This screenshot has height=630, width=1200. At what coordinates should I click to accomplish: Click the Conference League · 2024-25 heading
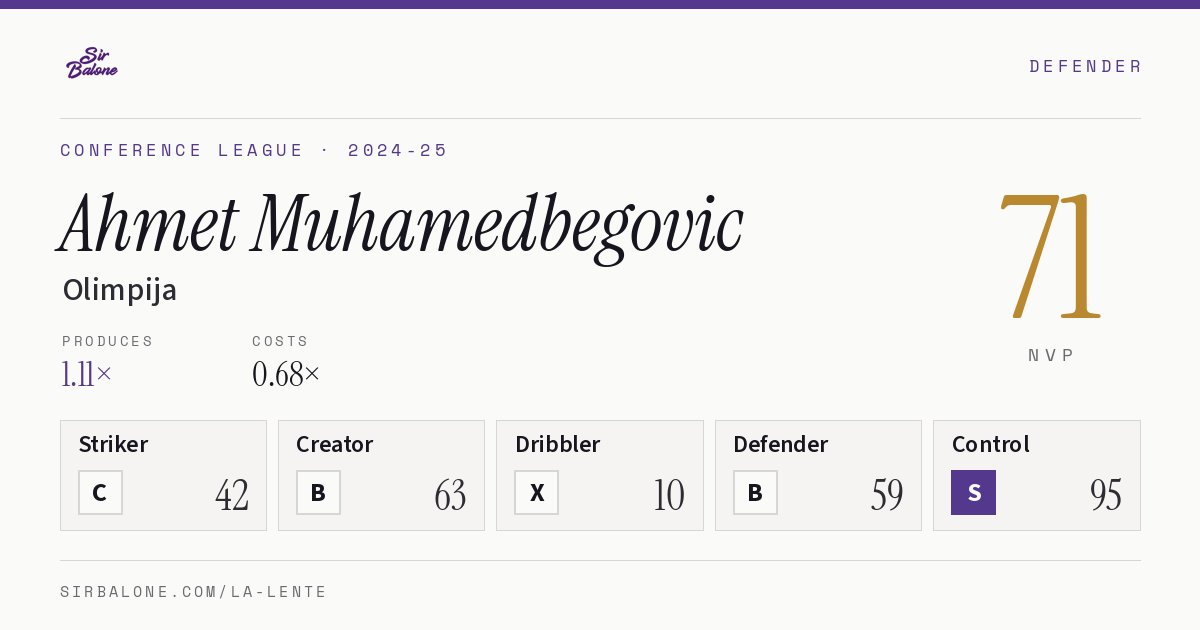click(x=254, y=150)
